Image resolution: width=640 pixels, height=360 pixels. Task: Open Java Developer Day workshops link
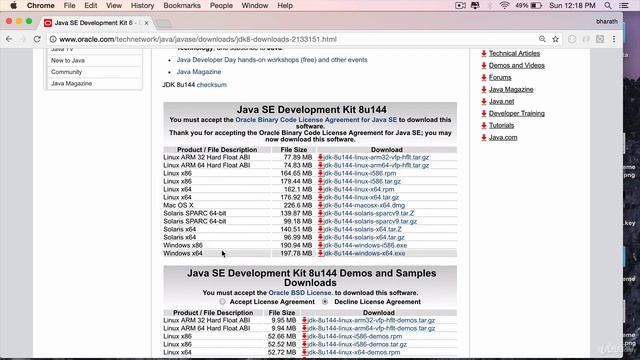[272, 60]
